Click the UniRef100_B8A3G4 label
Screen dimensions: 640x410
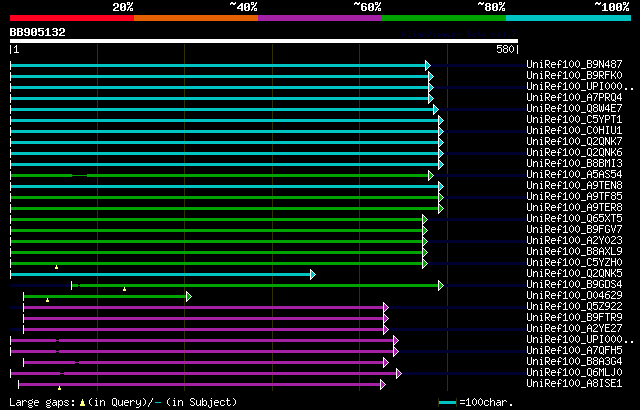pyautogui.click(x=574, y=362)
